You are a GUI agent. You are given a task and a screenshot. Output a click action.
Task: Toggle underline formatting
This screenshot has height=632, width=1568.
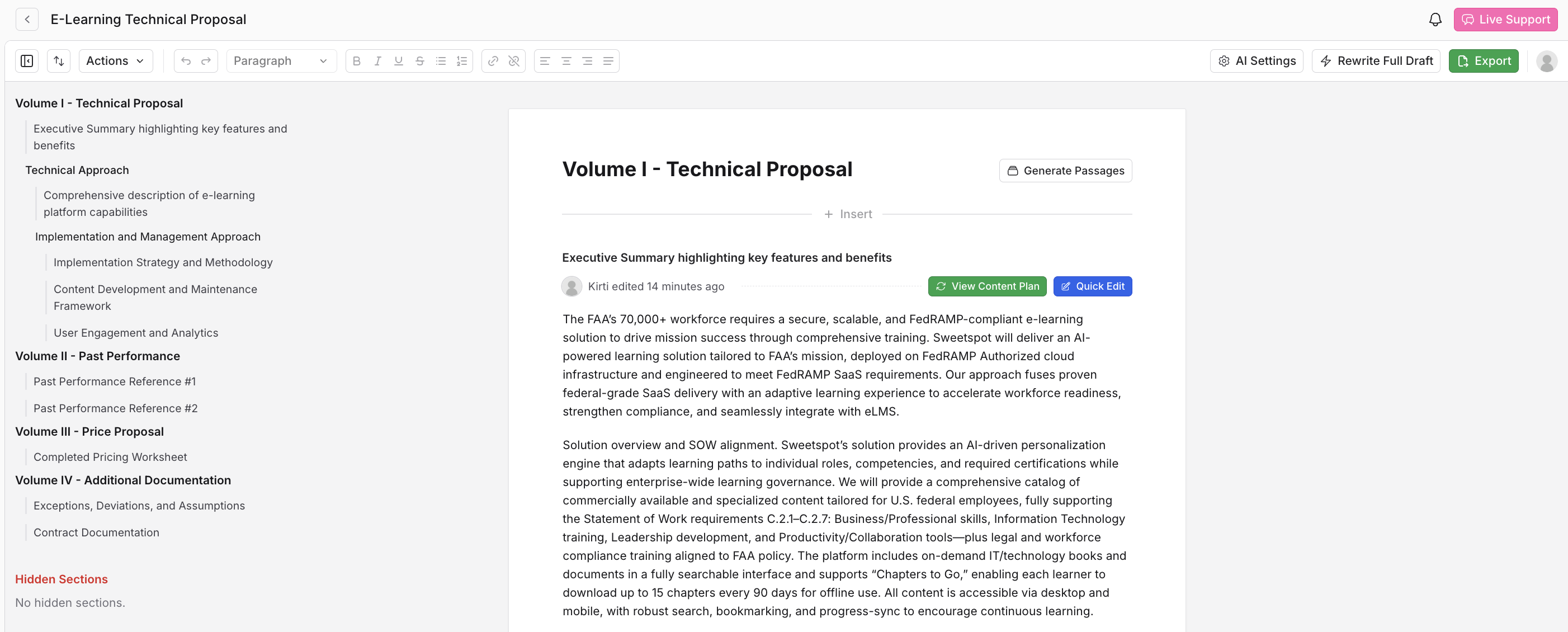click(x=399, y=61)
